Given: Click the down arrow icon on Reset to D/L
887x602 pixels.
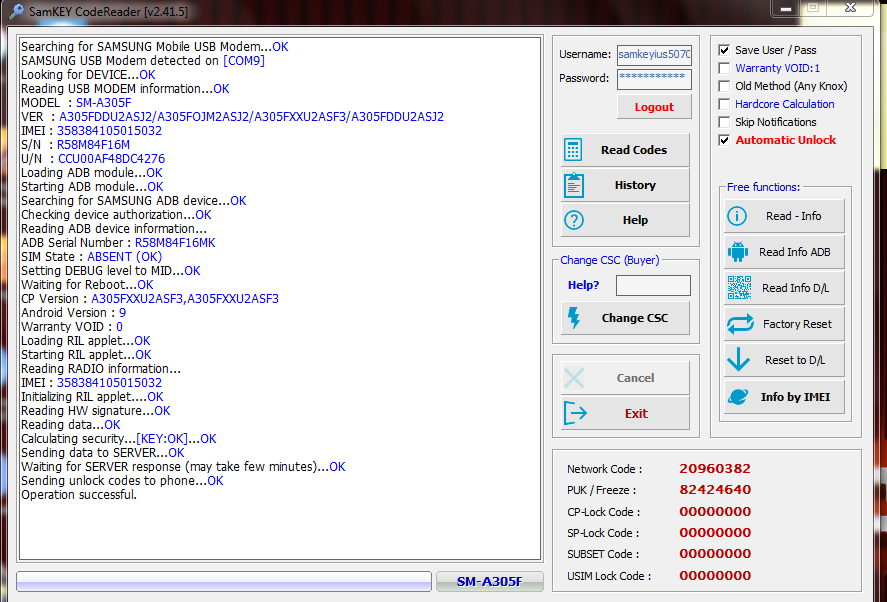Looking at the screenshot, I should point(738,360).
